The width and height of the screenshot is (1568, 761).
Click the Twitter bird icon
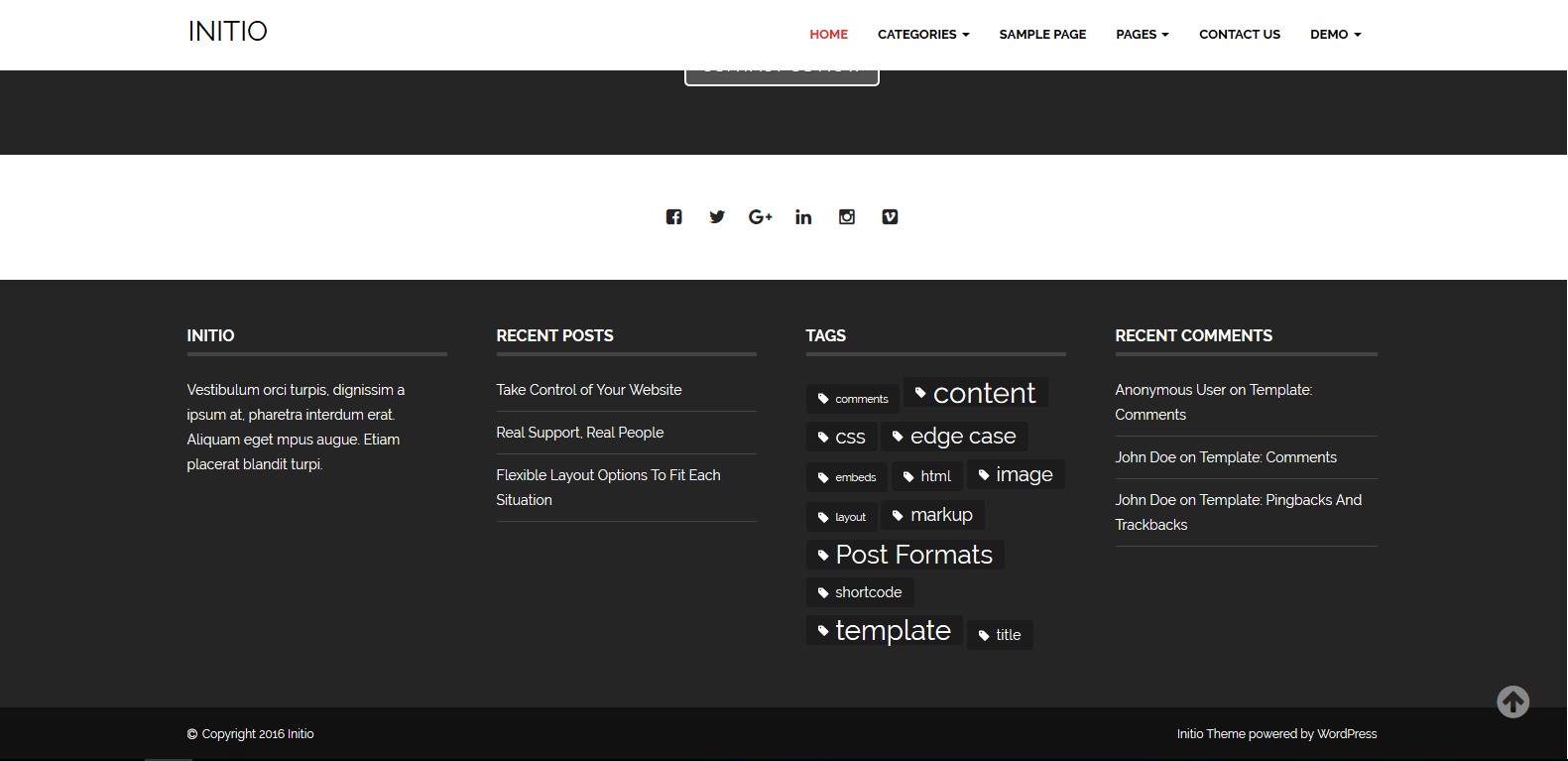pos(717,217)
